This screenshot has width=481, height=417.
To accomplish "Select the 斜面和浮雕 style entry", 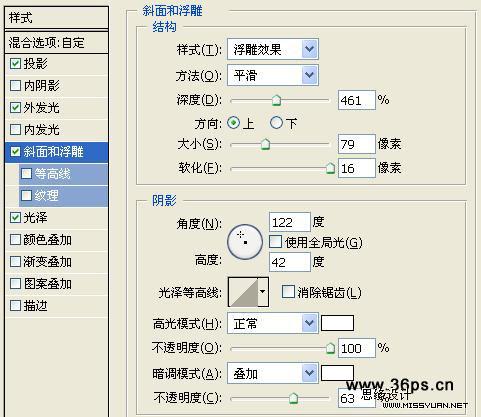I will click(57, 152).
